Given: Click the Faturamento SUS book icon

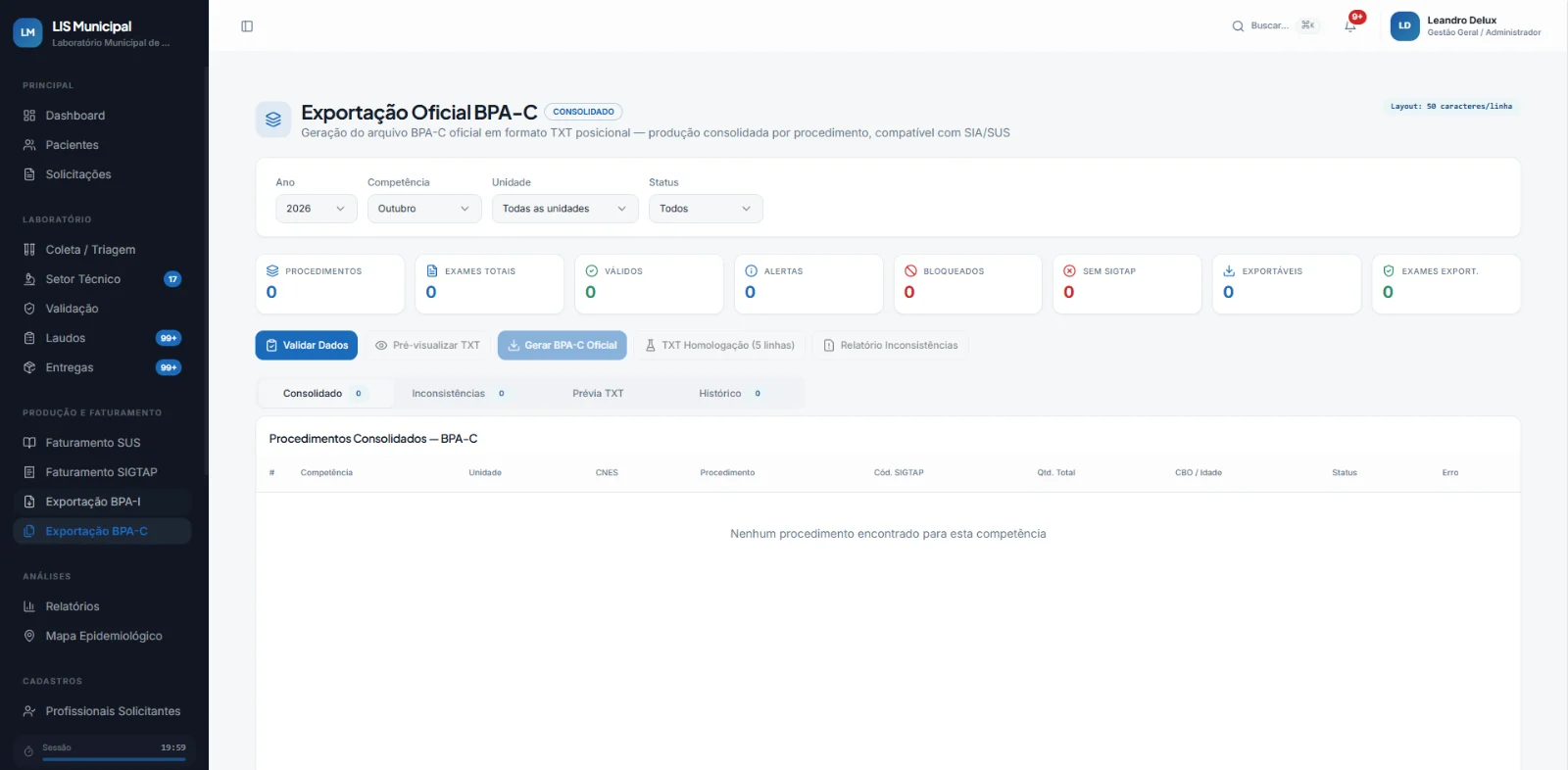Looking at the screenshot, I should (x=29, y=443).
